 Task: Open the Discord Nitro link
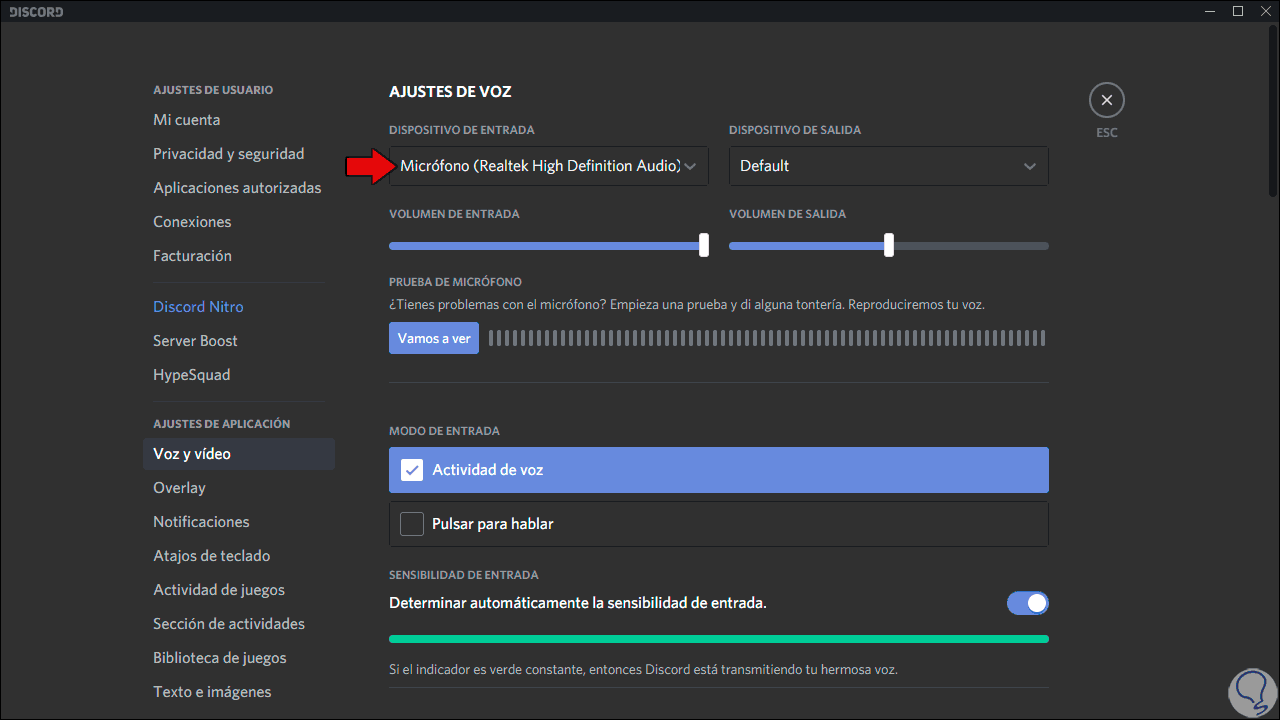pyautogui.click(x=198, y=307)
